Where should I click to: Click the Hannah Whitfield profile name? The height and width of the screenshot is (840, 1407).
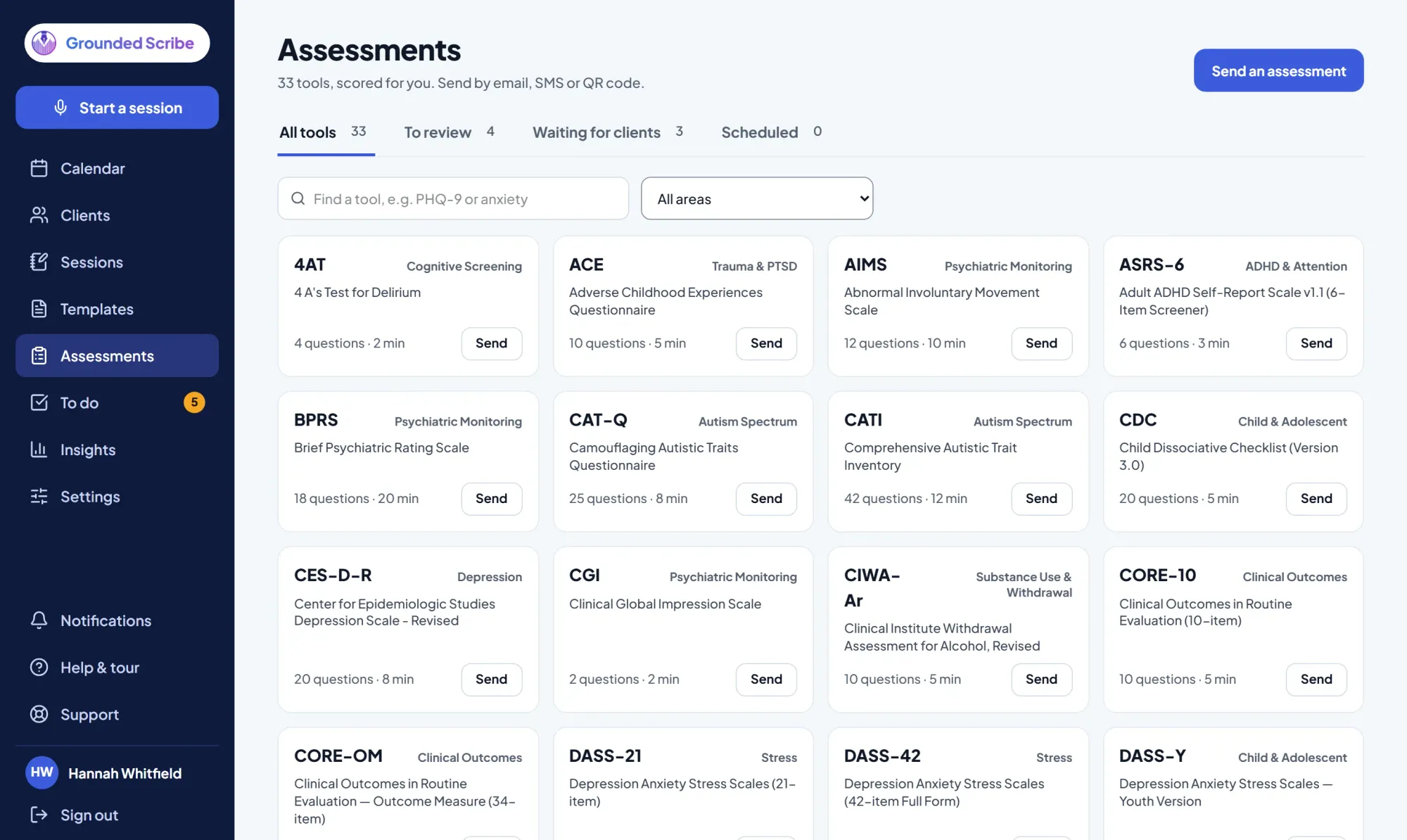pyautogui.click(x=125, y=773)
